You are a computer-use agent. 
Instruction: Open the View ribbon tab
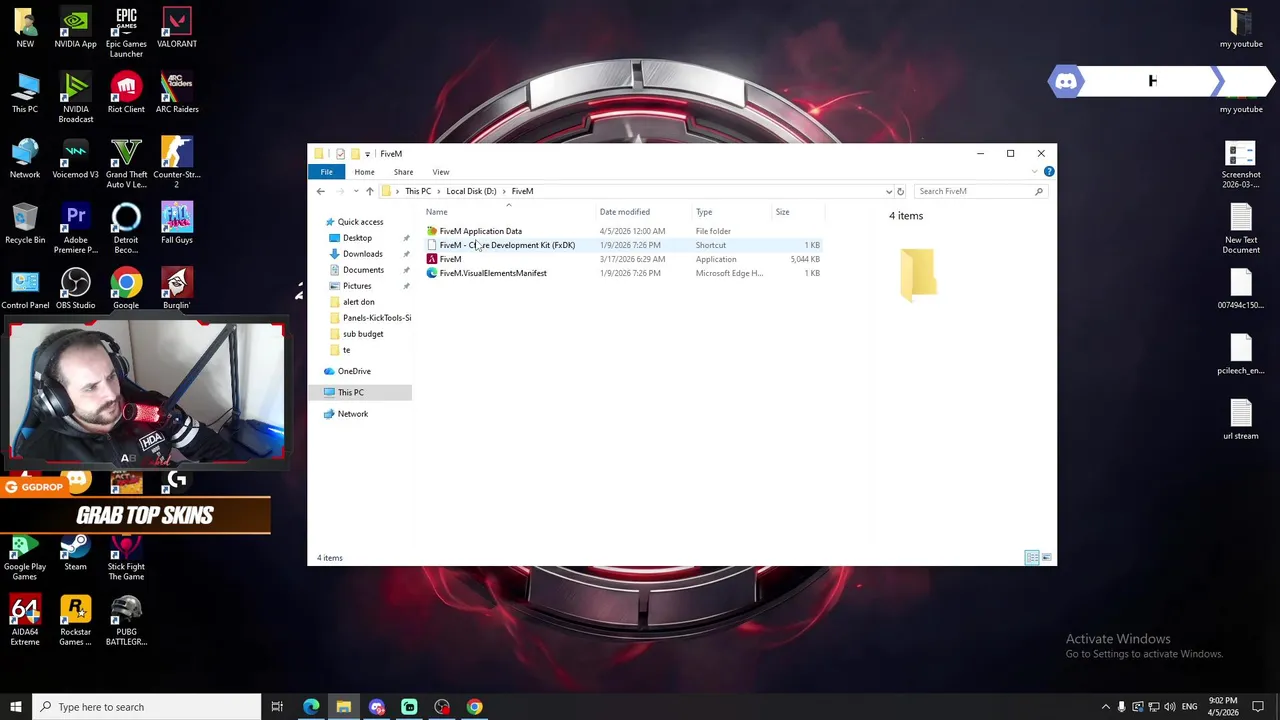[441, 172]
